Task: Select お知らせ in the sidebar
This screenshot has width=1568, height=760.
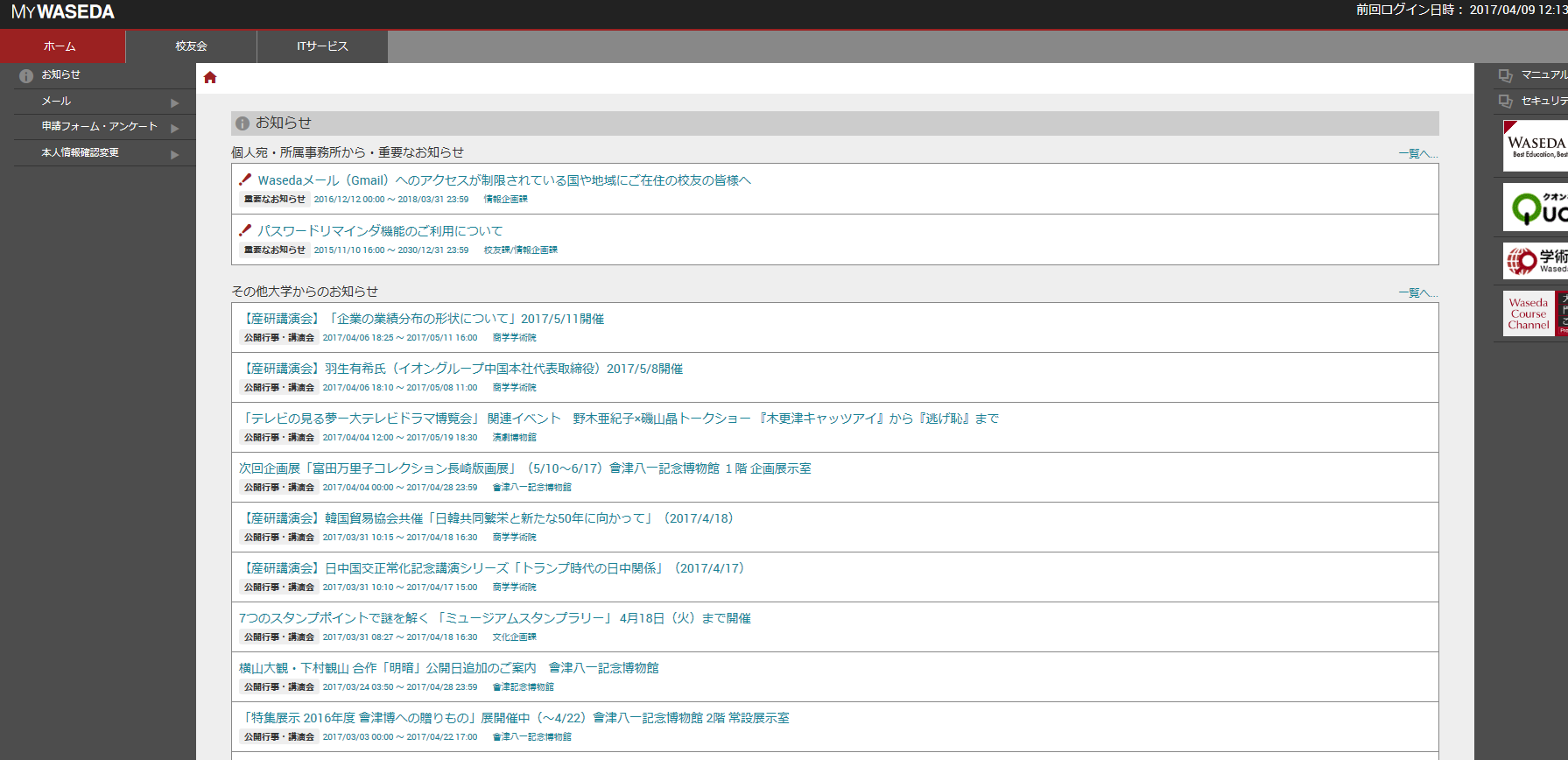Action: tap(61, 75)
